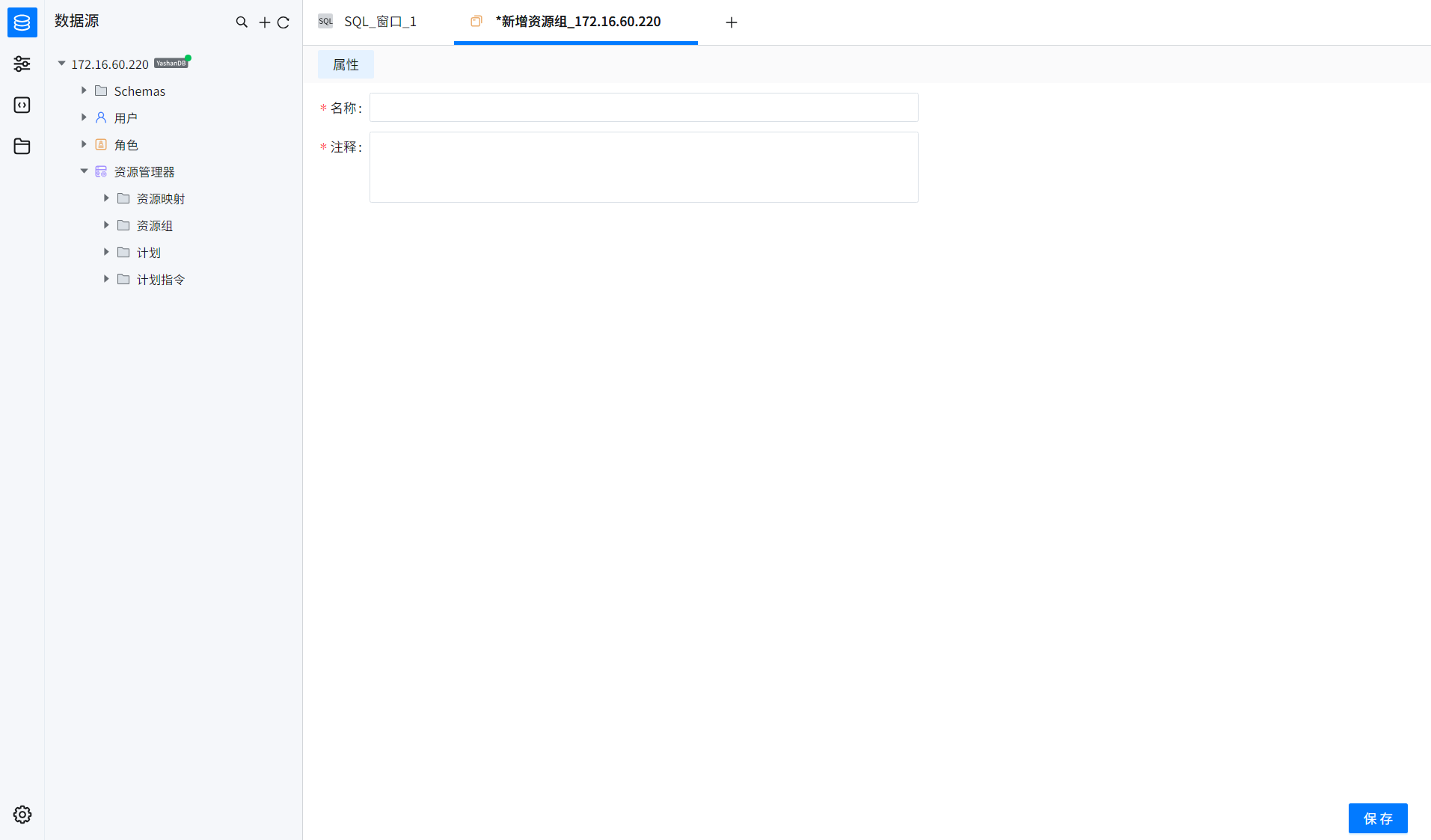
Task: Expand the 计划指令 folder
Action: tap(106, 279)
